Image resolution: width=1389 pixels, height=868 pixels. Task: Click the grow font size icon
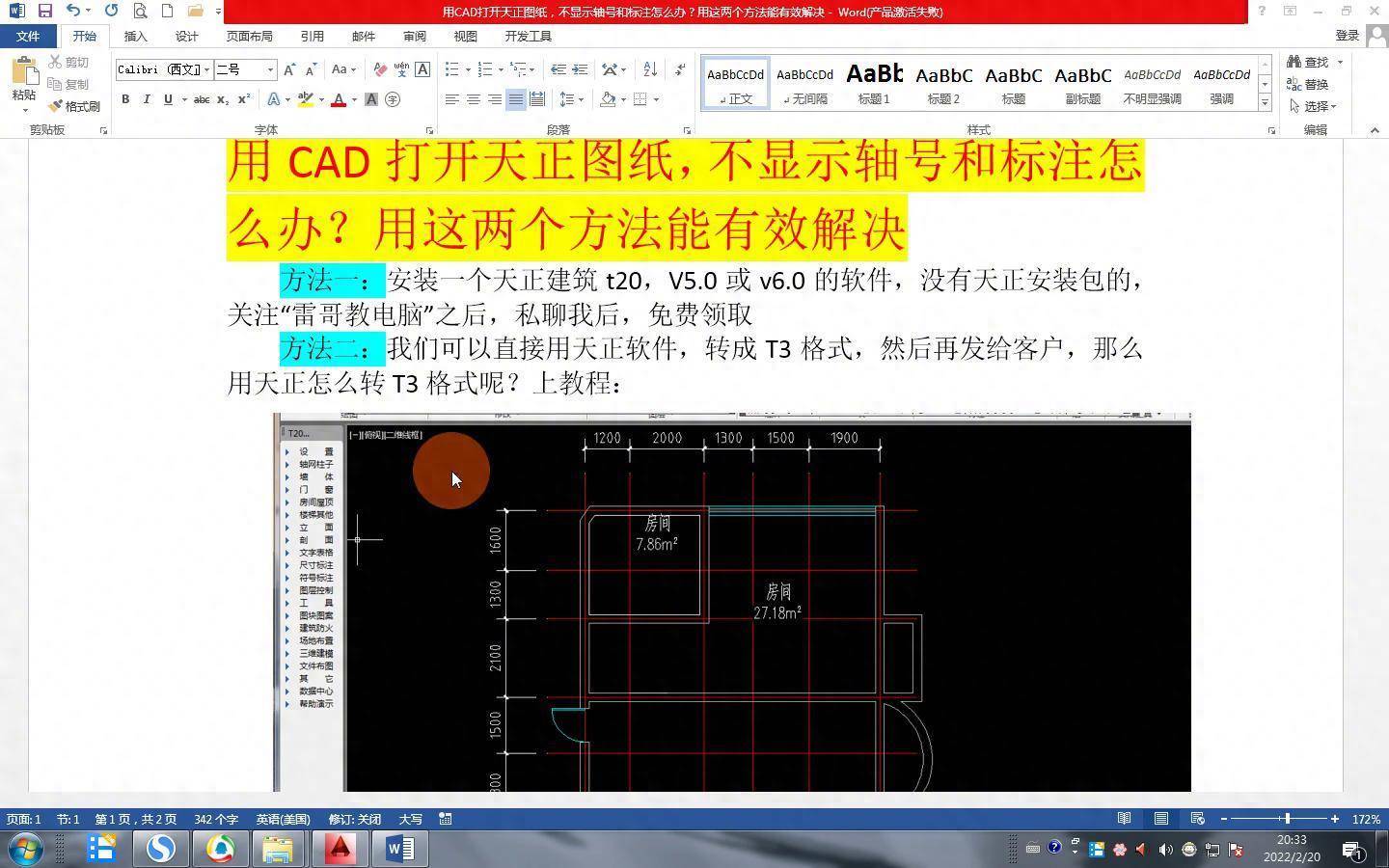[x=289, y=69]
